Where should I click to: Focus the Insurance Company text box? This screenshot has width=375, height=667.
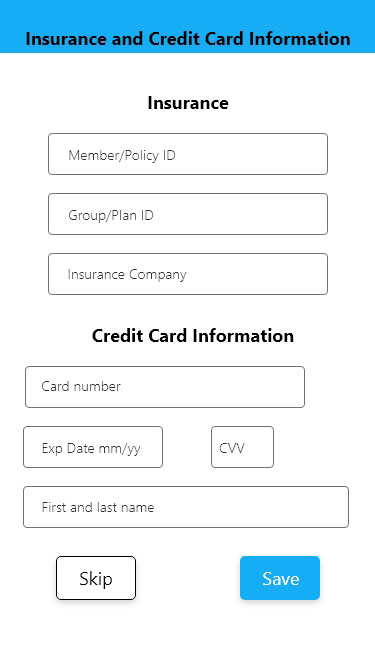click(x=188, y=274)
